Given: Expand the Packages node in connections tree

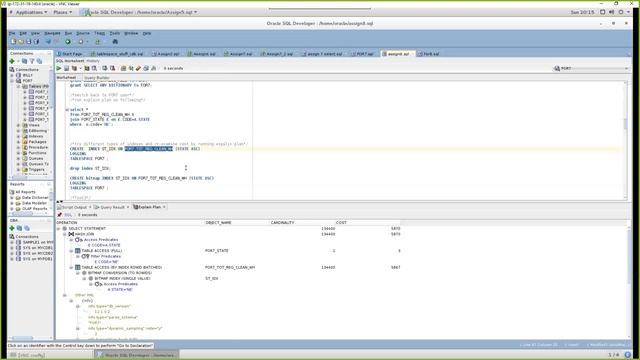Looking at the screenshot, I should click(x=18, y=142).
